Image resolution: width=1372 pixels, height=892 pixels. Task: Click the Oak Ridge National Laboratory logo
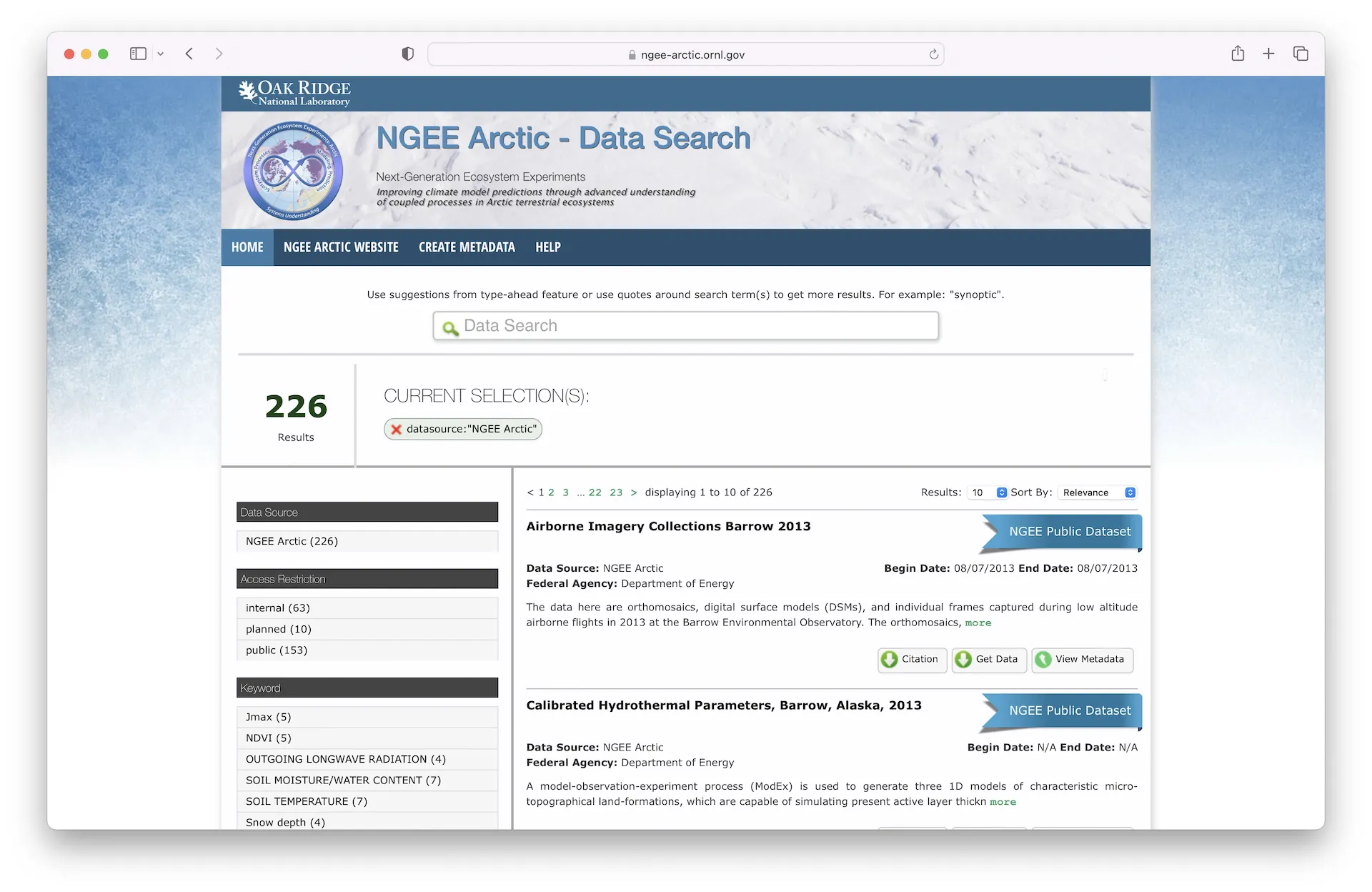pos(294,94)
